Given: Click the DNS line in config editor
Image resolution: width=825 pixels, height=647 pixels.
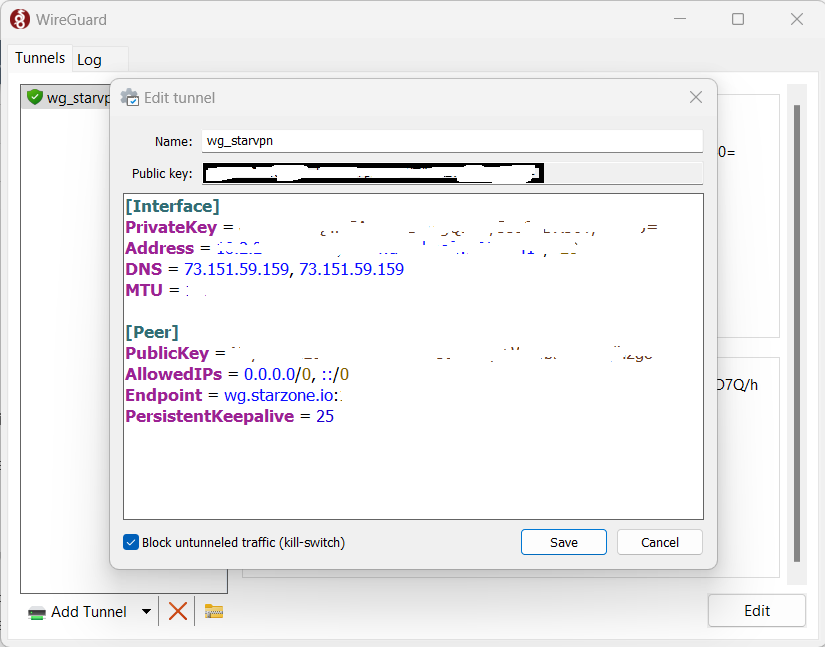Looking at the screenshot, I should click(x=265, y=269).
